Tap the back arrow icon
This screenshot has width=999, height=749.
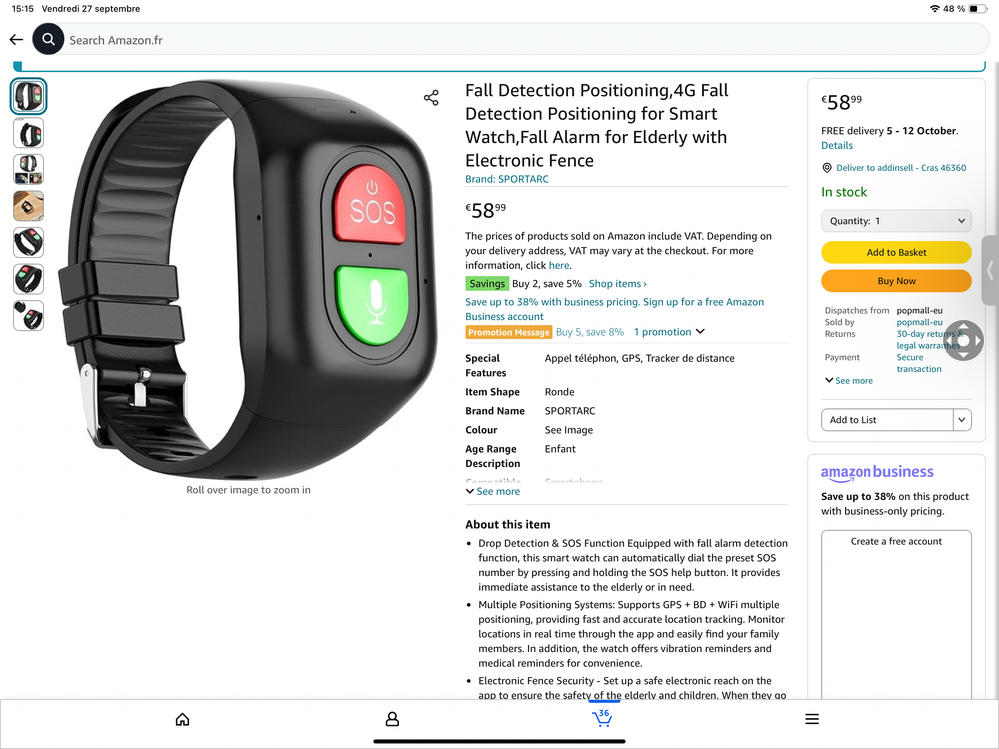click(x=16, y=39)
